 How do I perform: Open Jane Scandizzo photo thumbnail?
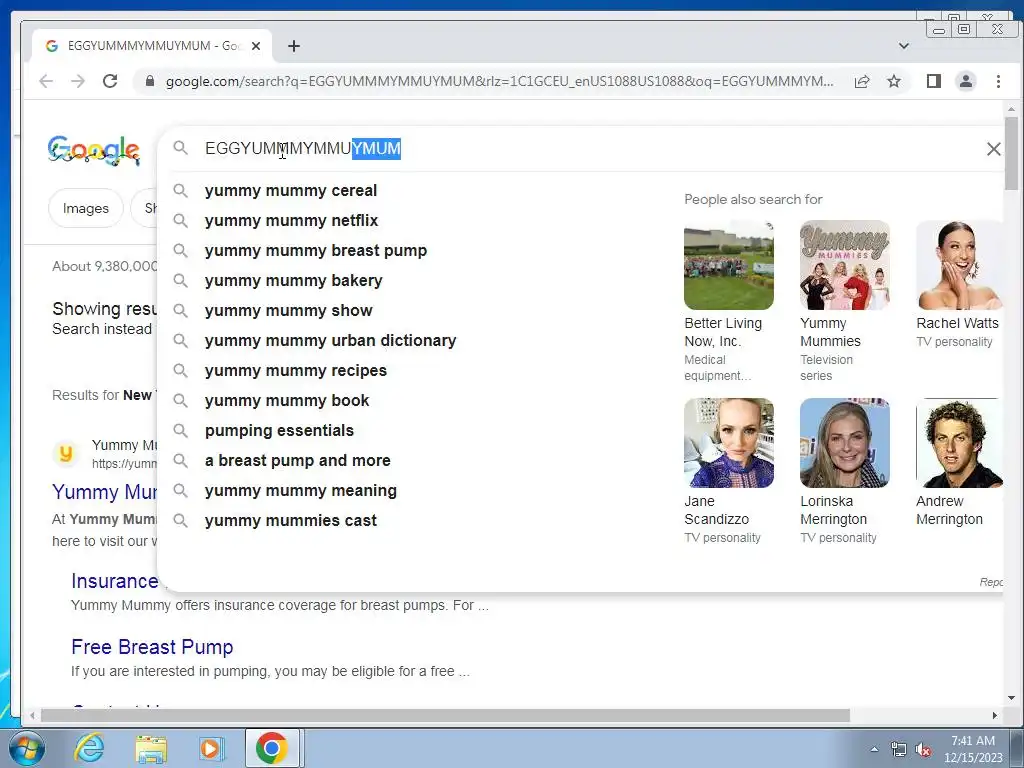click(x=729, y=443)
